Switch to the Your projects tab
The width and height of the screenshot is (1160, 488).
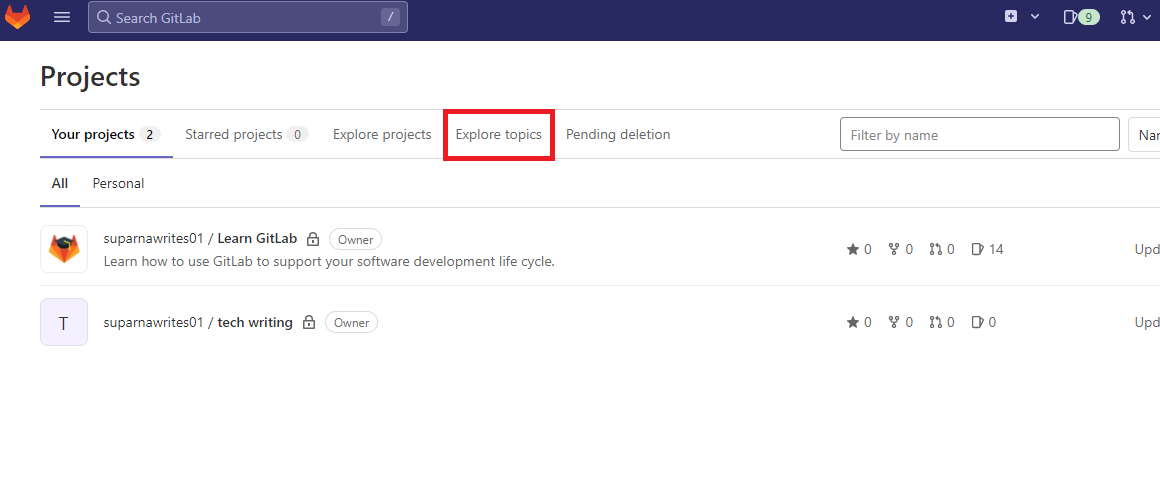click(x=106, y=135)
